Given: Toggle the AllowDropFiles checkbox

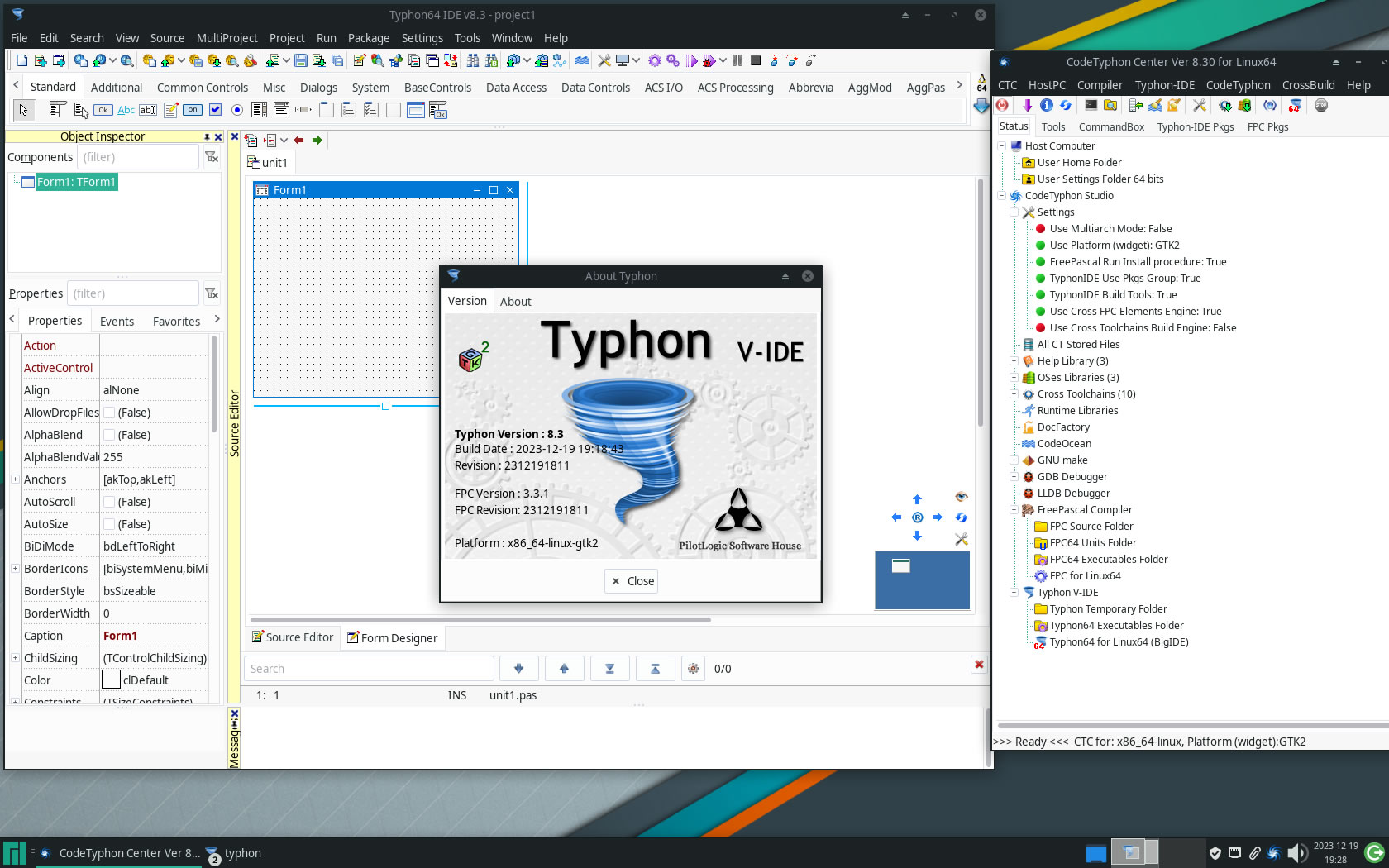Looking at the screenshot, I should (x=109, y=413).
